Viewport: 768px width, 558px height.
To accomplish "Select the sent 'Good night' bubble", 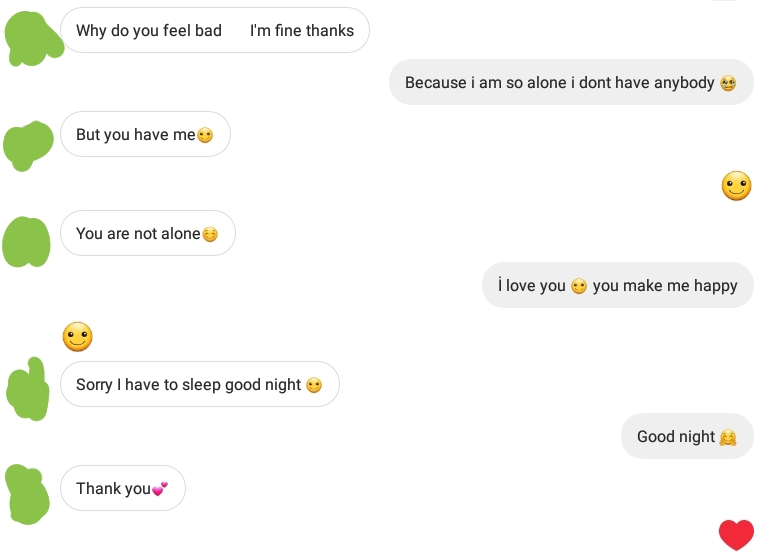I will pos(687,436).
